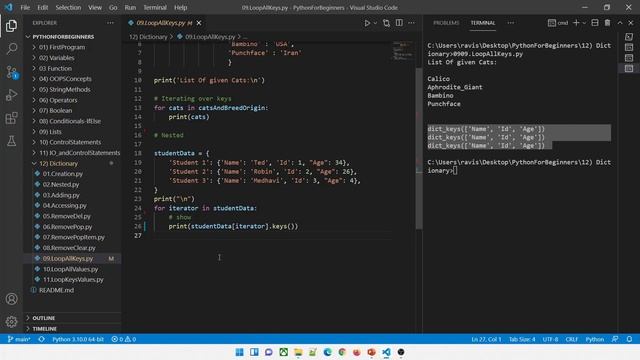Open the Accounts icon in activity bar
This screenshot has height=360, width=640.
tap(11, 299)
